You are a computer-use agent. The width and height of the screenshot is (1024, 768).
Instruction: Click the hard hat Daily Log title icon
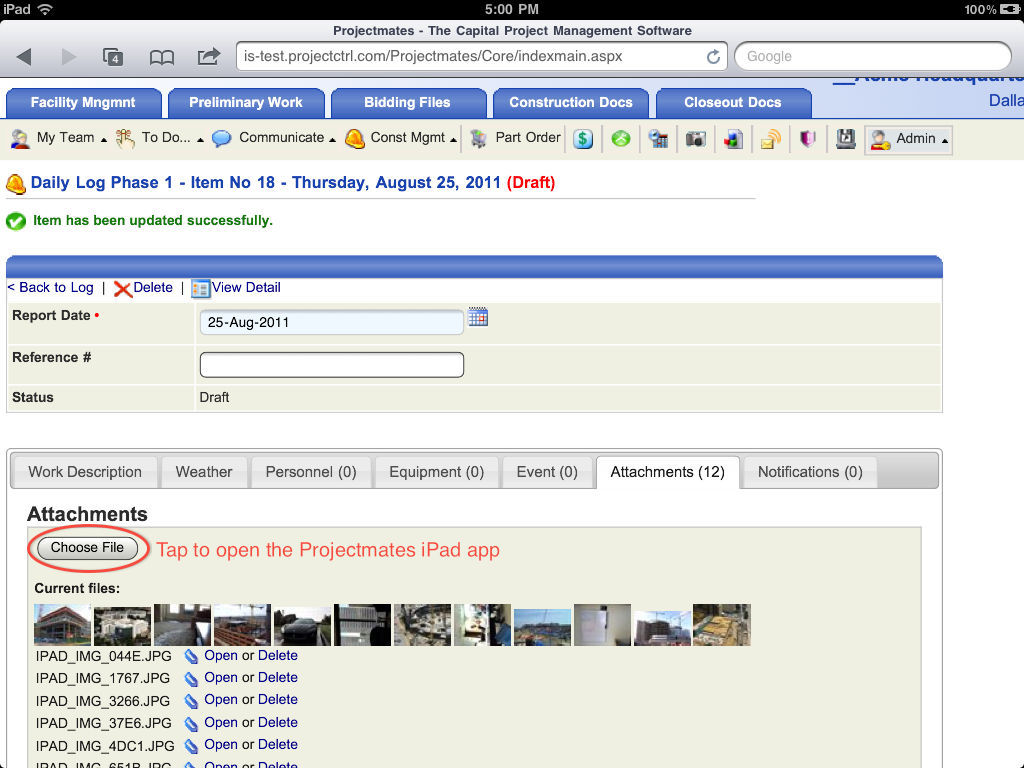tap(16, 184)
